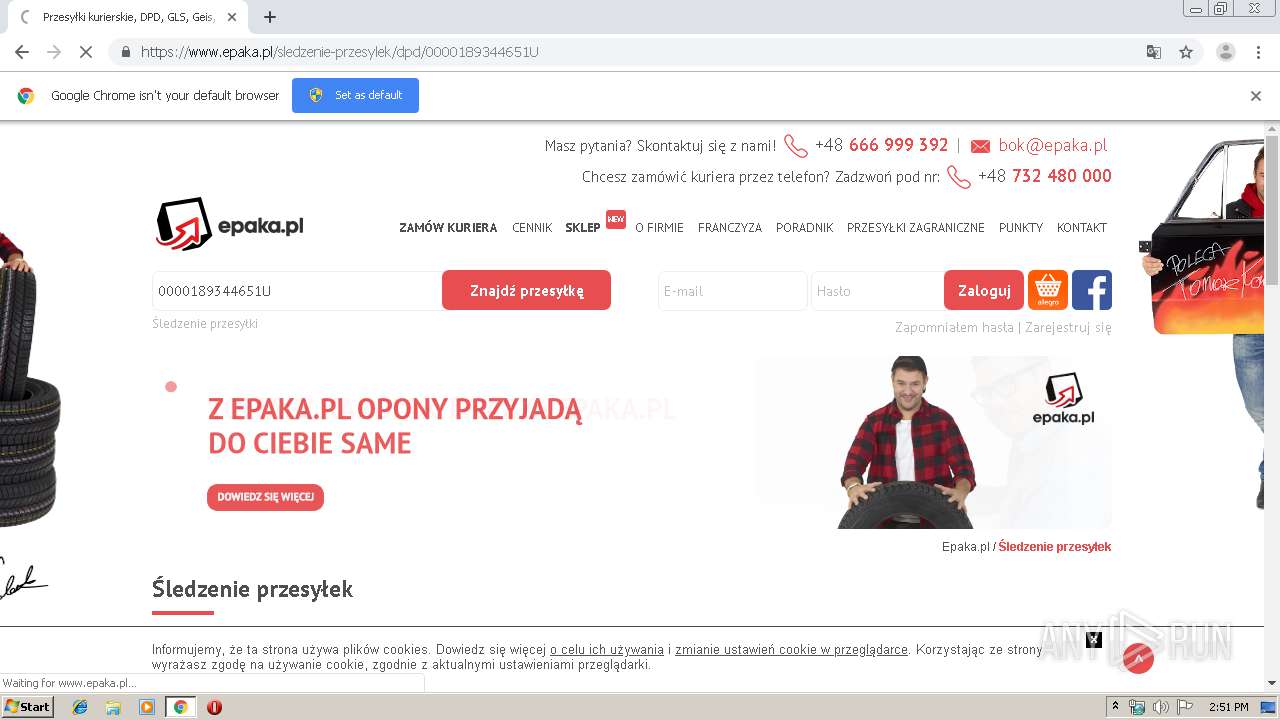Viewport: 1280px width, 720px height.
Task: Click Set as default button
Action: (355, 95)
